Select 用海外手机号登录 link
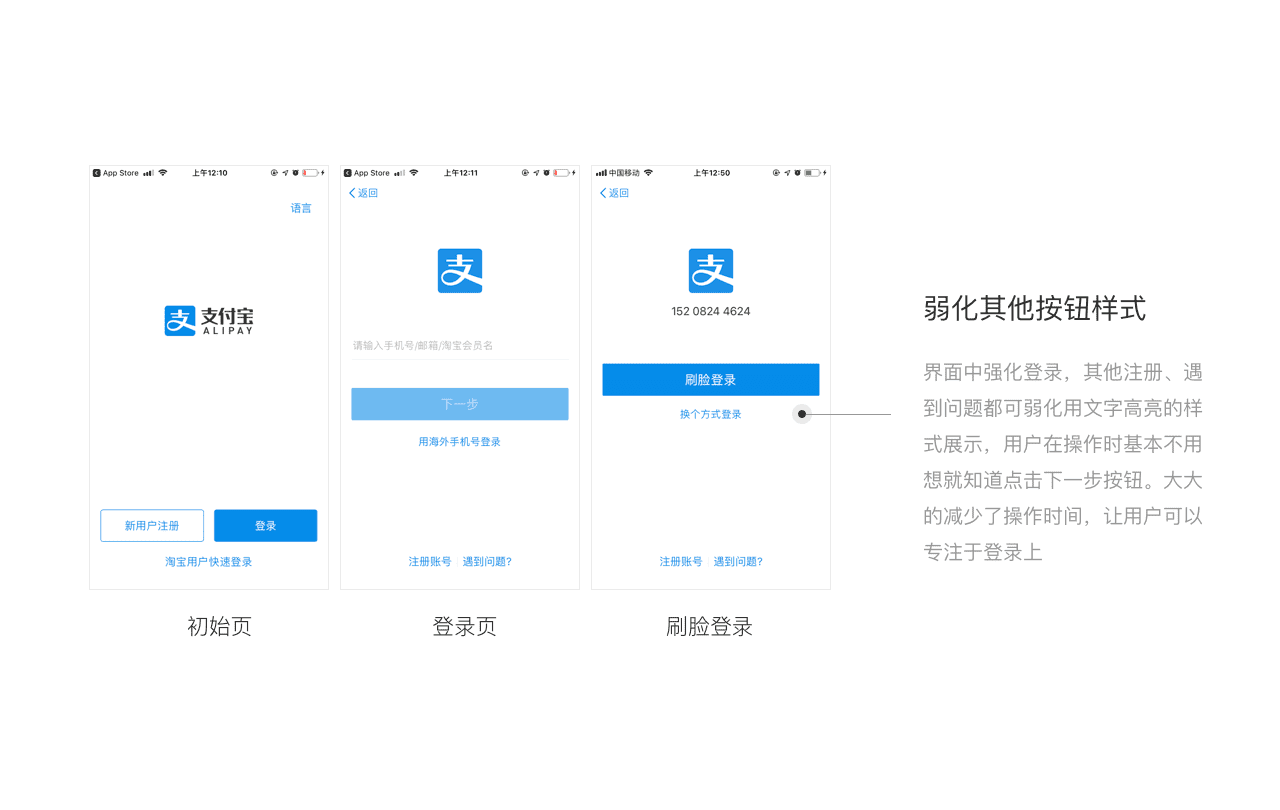Image resolution: width=1280 pixels, height=810 pixels. pyautogui.click(x=460, y=442)
